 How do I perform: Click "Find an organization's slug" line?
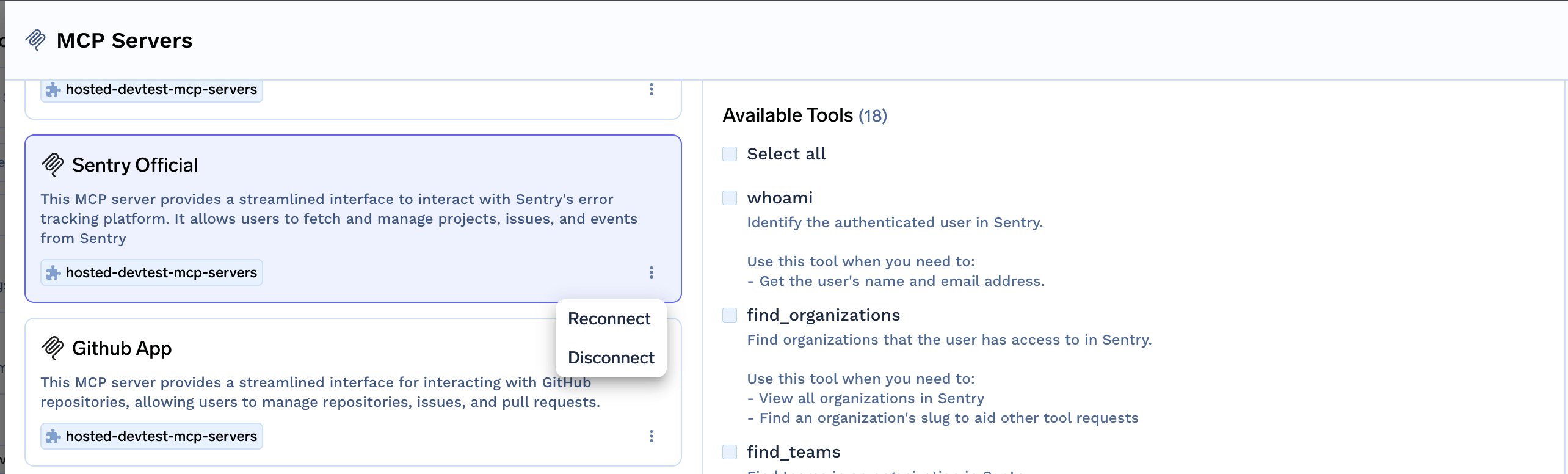[x=943, y=418]
